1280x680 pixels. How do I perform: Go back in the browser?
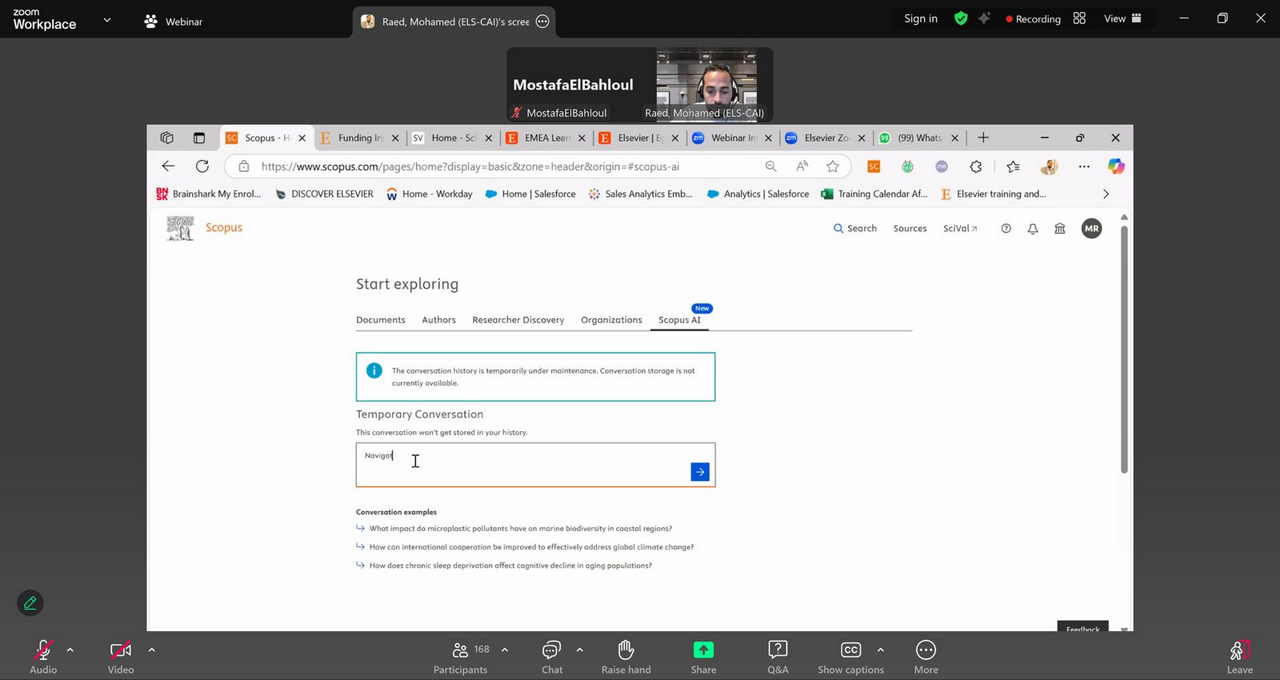click(168, 166)
